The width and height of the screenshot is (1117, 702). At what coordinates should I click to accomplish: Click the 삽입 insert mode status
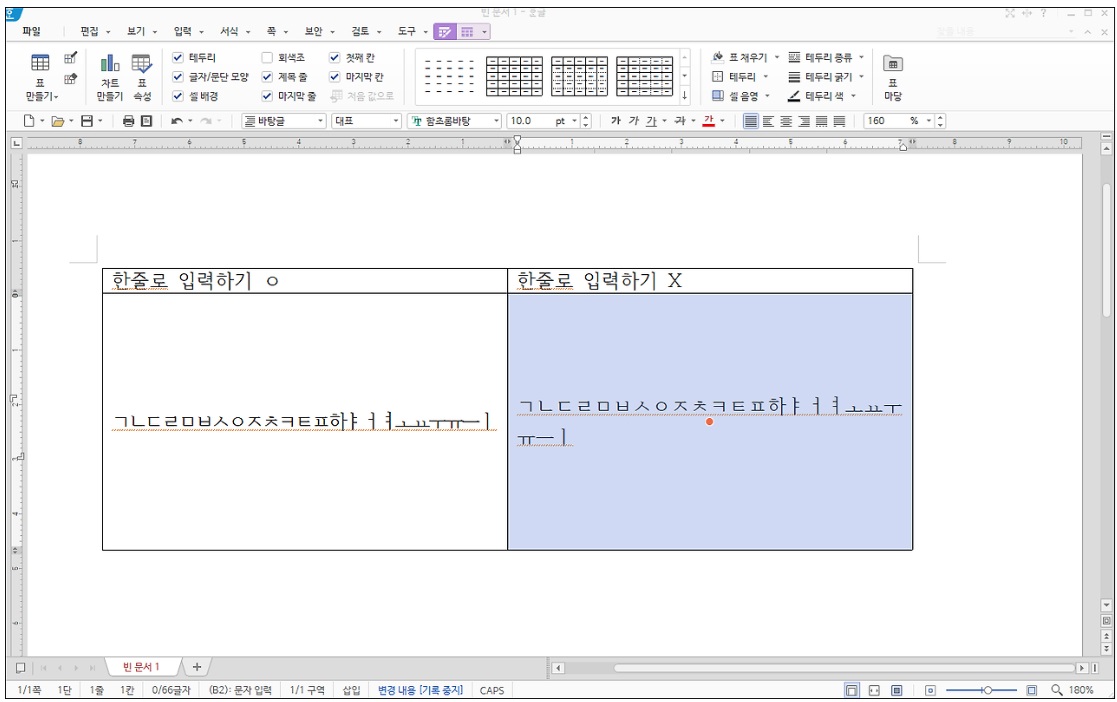click(x=351, y=690)
